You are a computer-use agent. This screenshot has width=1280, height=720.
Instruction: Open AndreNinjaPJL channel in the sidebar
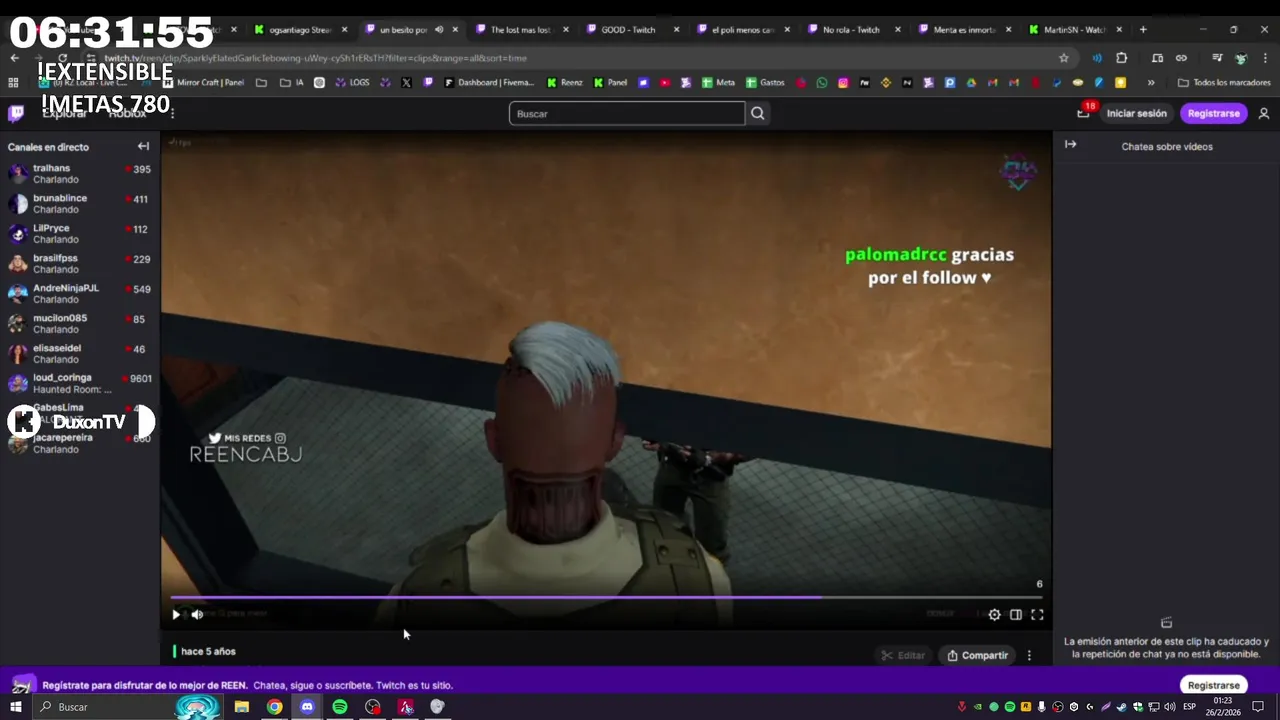click(x=80, y=294)
